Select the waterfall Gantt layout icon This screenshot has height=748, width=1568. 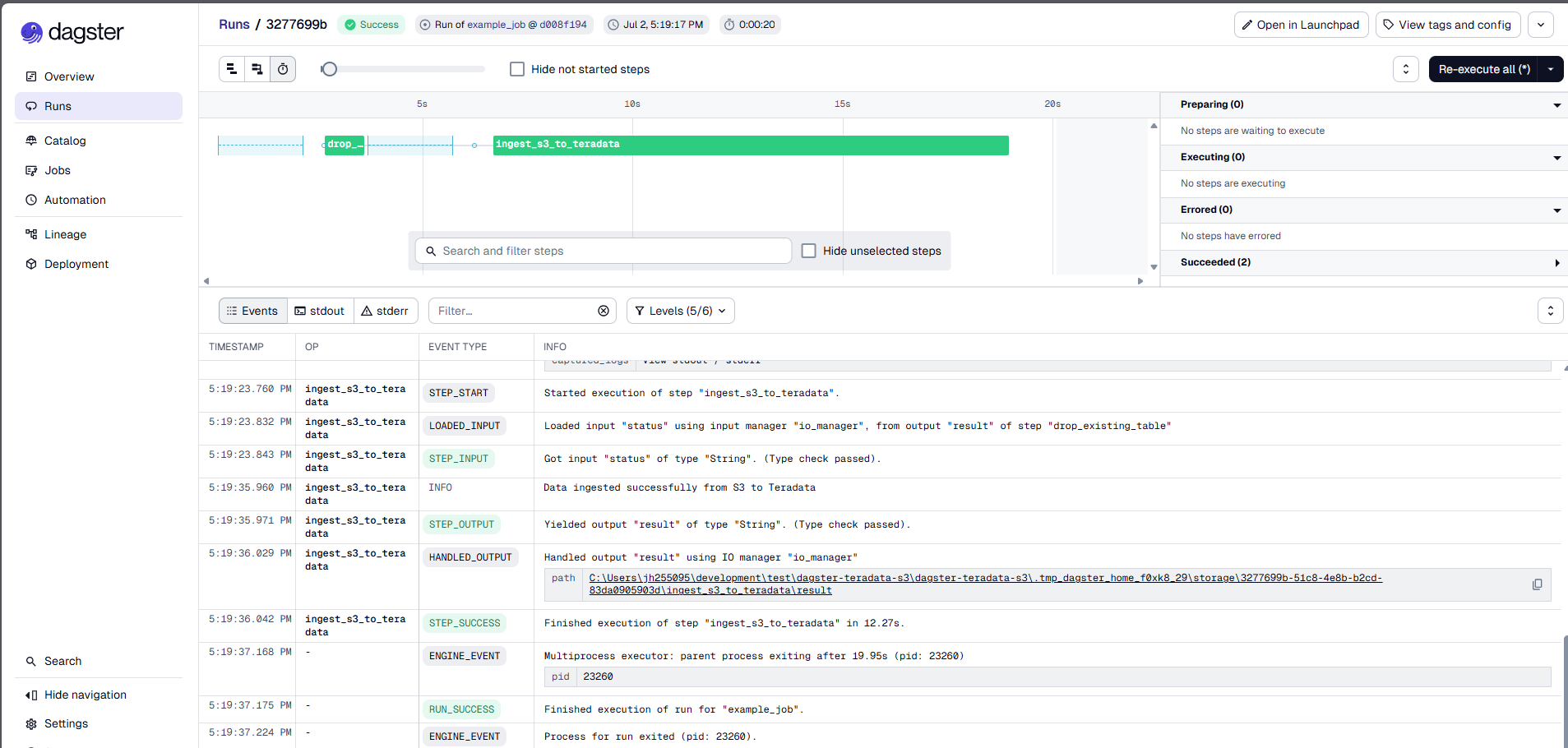pyautogui.click(x=257, y=69)
